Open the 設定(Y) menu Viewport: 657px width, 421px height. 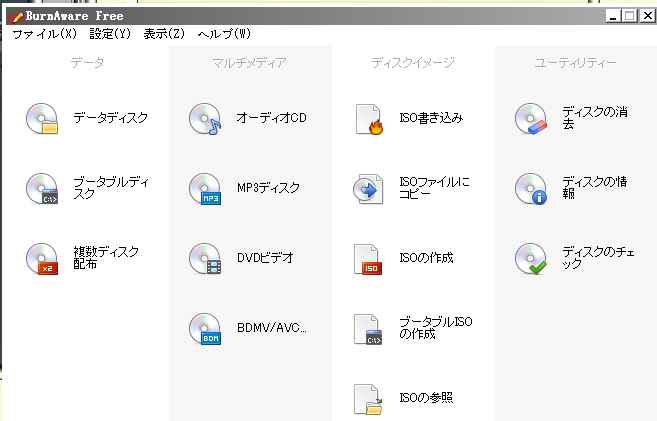110,34
